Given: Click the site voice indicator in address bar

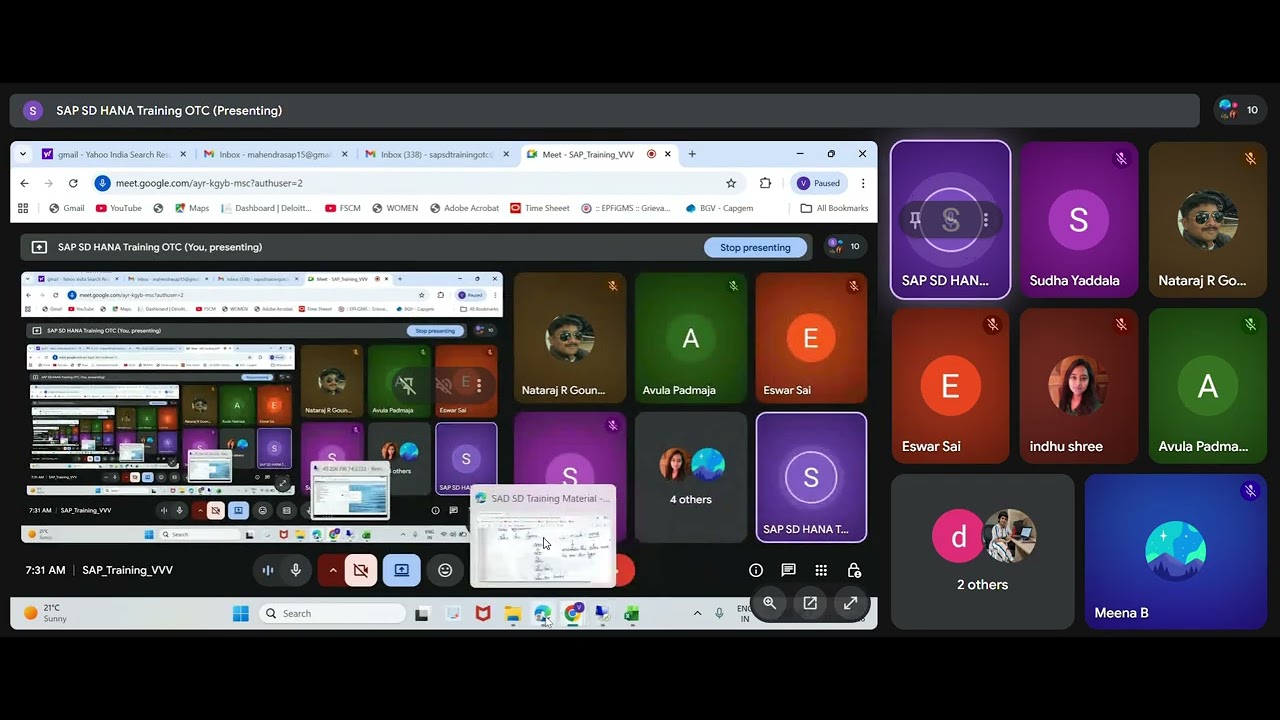Looking at the screenshot, I should click(x=102, y=183).
